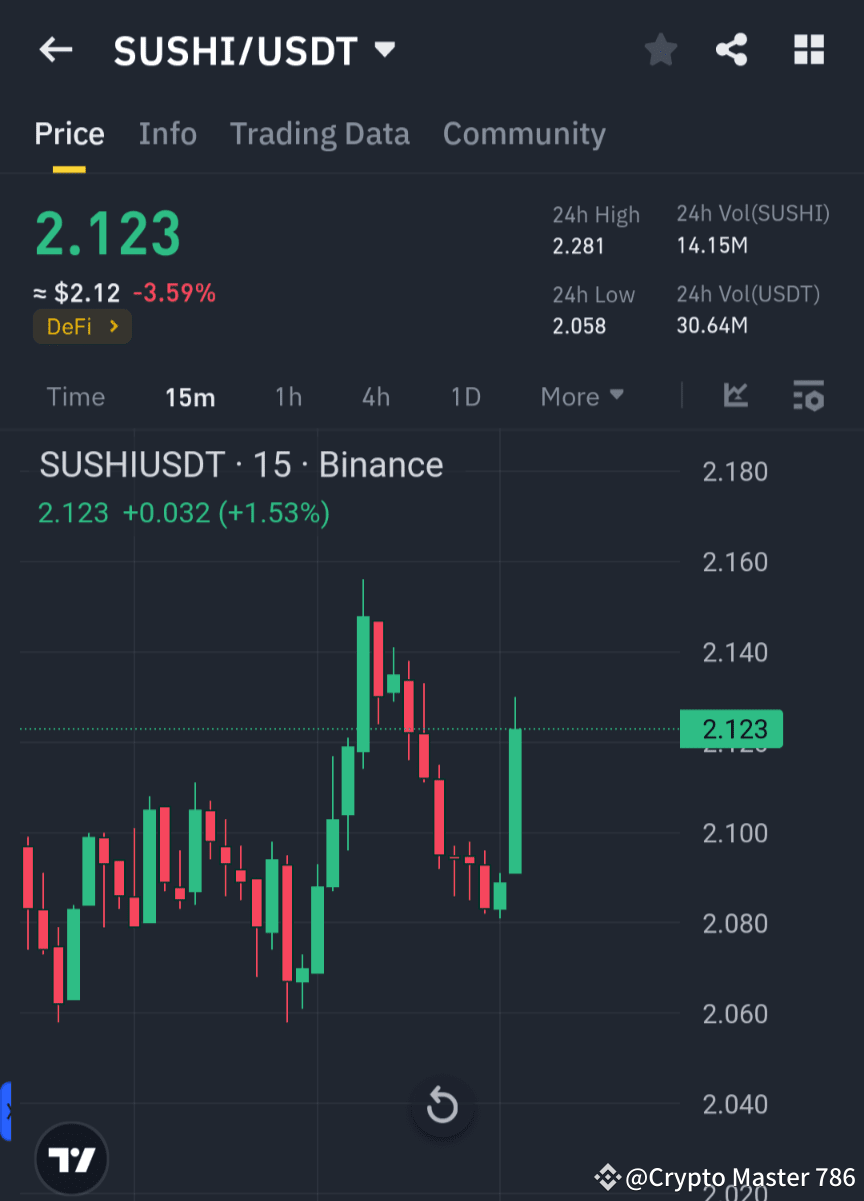Switch the chart to 1D timeframe
This screenshot has height=1201, width=864.
(x=465, y=396)
